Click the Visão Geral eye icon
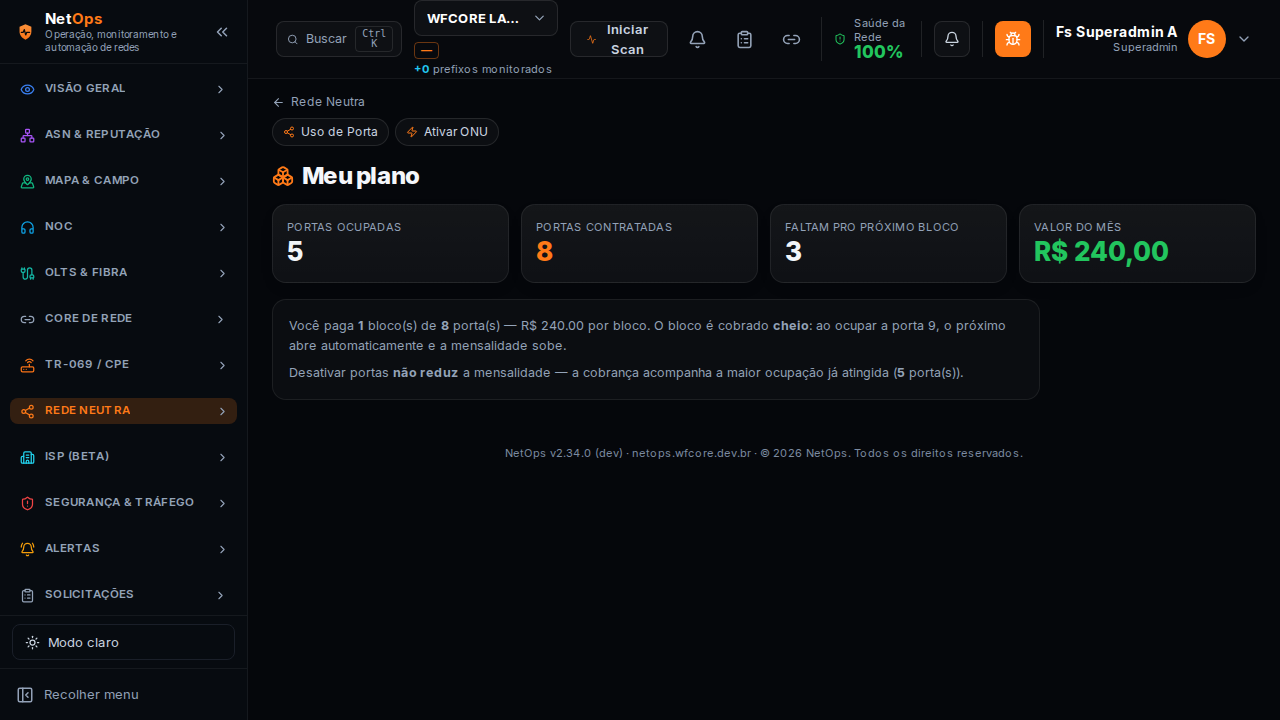Screen dimensions: 1280x720 point(28,89)
